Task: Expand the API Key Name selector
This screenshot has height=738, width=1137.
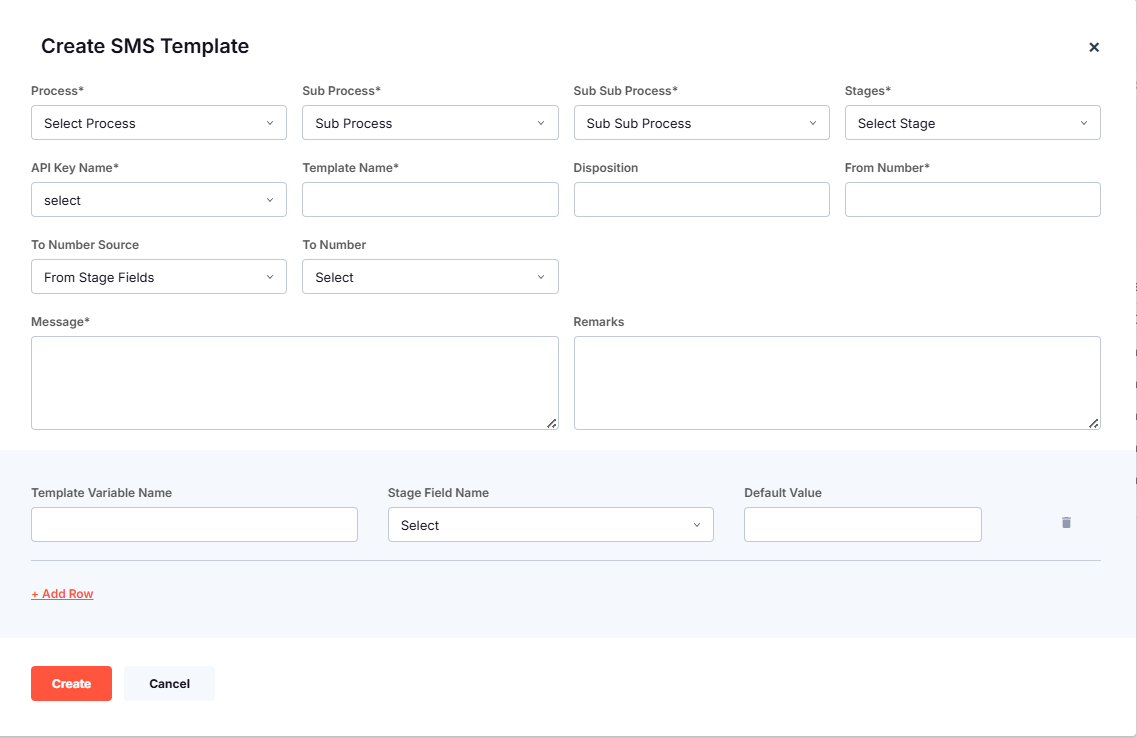Action: [158, 199]
